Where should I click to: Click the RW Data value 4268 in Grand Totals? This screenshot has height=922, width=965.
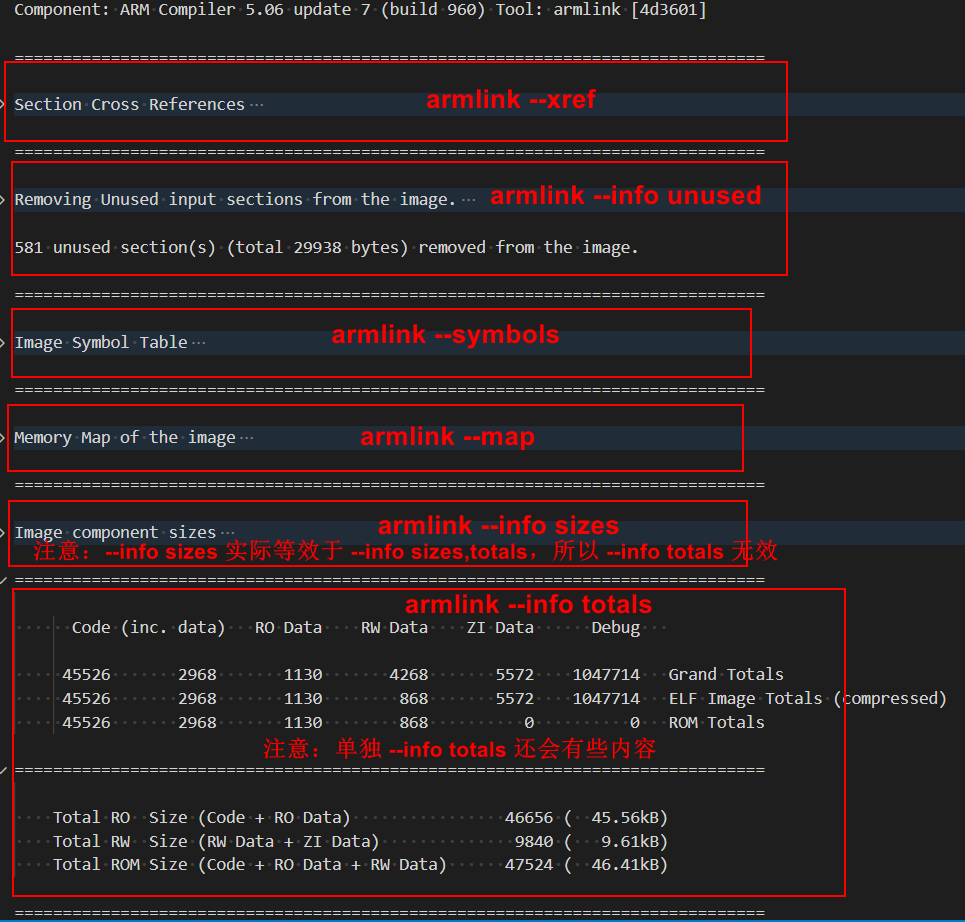(x=409, y=675)
